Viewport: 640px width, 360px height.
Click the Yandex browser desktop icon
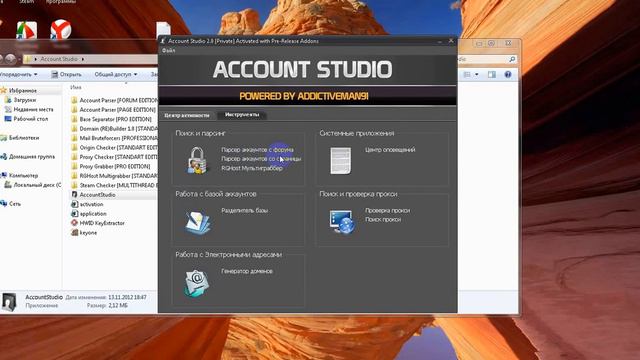pyautogui.click(x=61, y=29)
